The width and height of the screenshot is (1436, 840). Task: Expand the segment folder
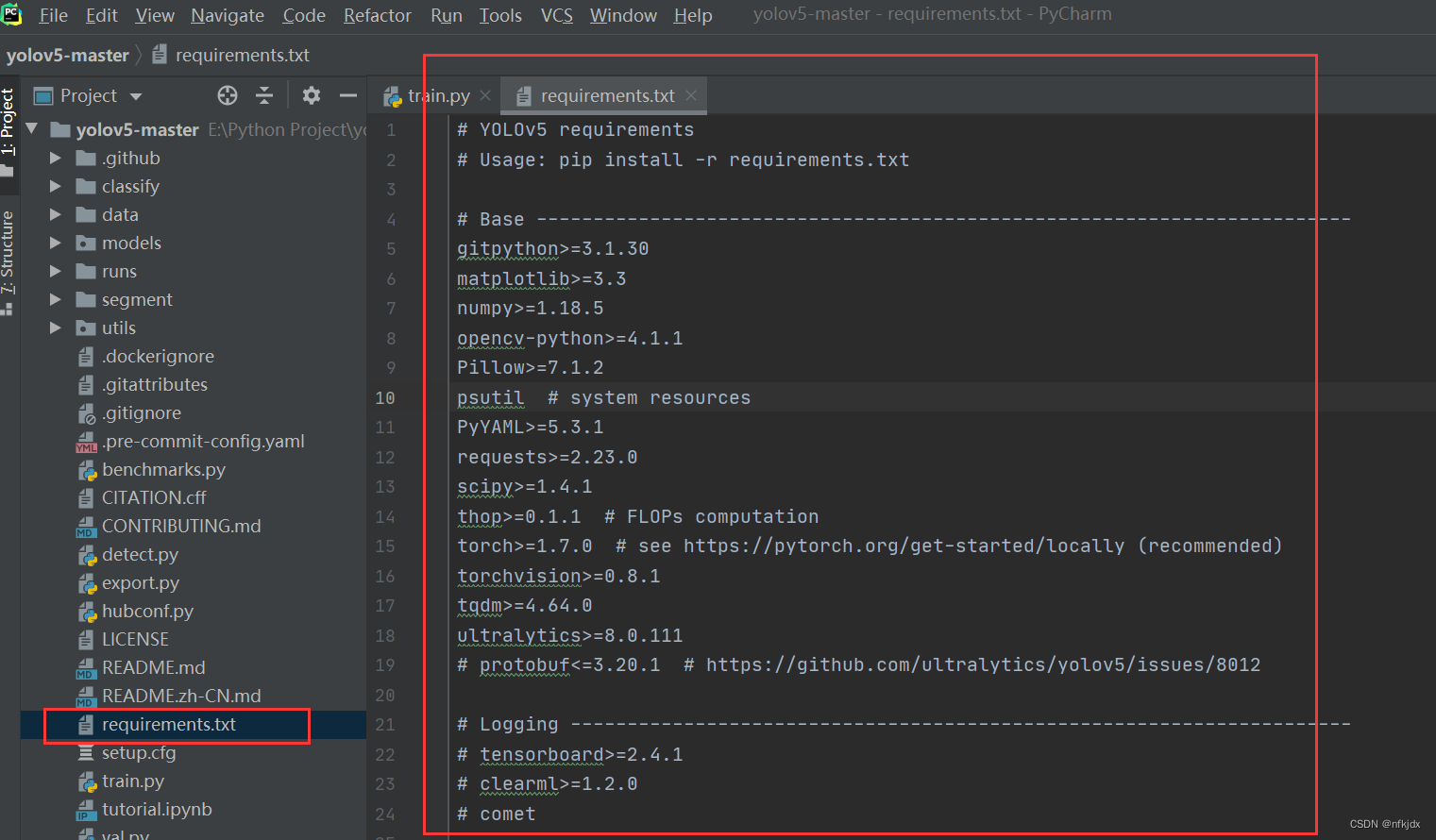(56, 299)
